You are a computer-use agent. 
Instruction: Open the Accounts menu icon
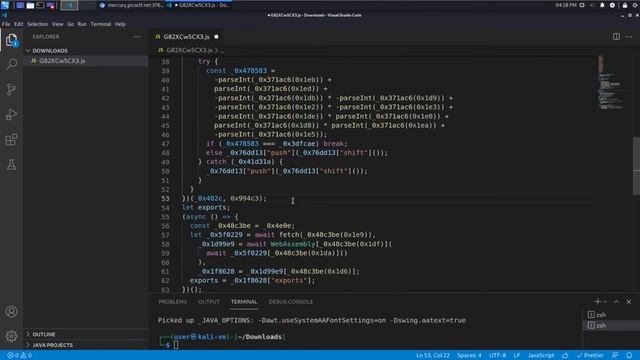11,312
